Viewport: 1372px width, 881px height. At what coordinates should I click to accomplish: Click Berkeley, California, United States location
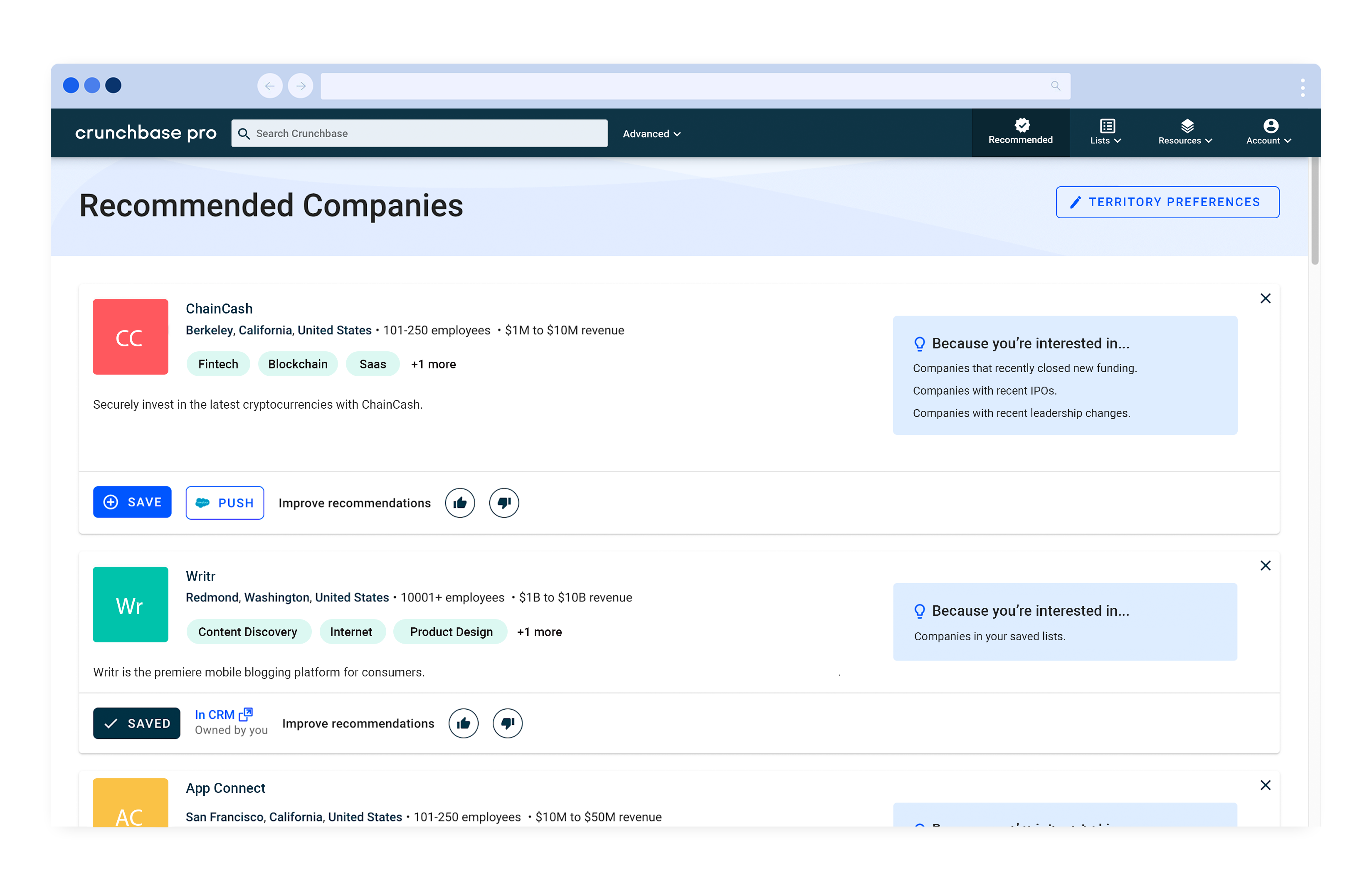(x=279, y=330)
